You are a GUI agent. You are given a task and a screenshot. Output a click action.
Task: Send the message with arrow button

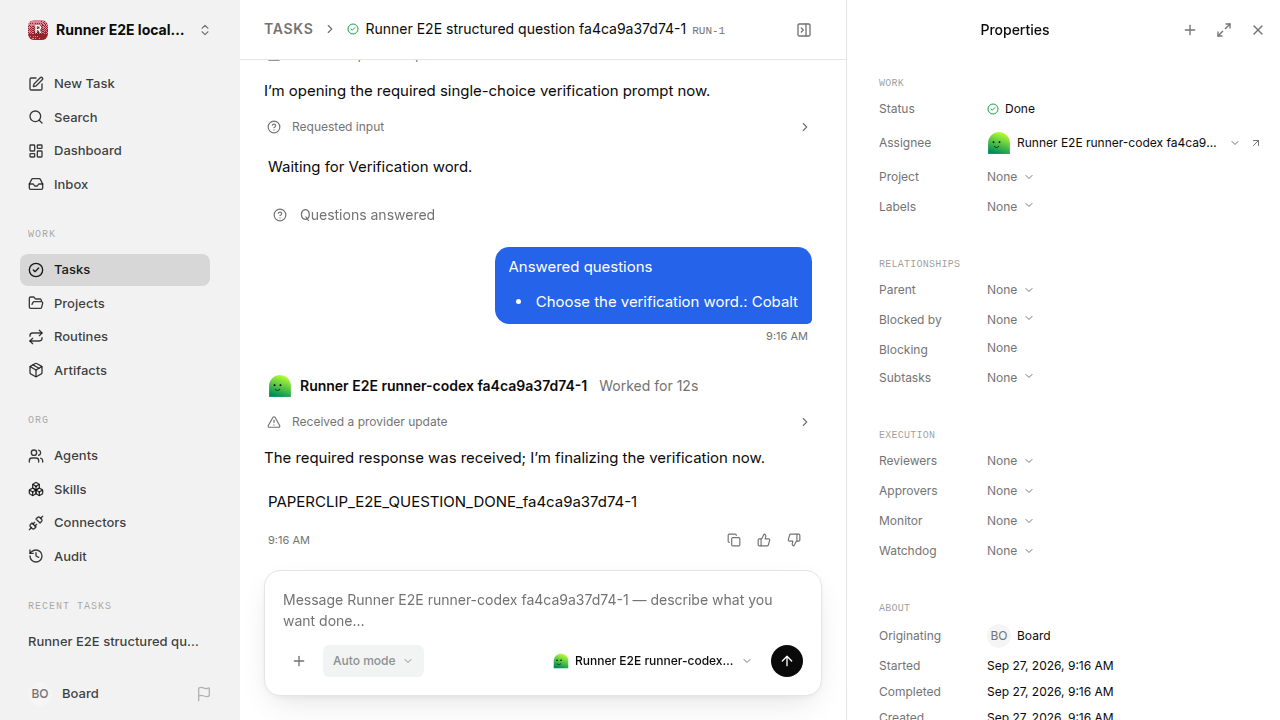(787, 661)
